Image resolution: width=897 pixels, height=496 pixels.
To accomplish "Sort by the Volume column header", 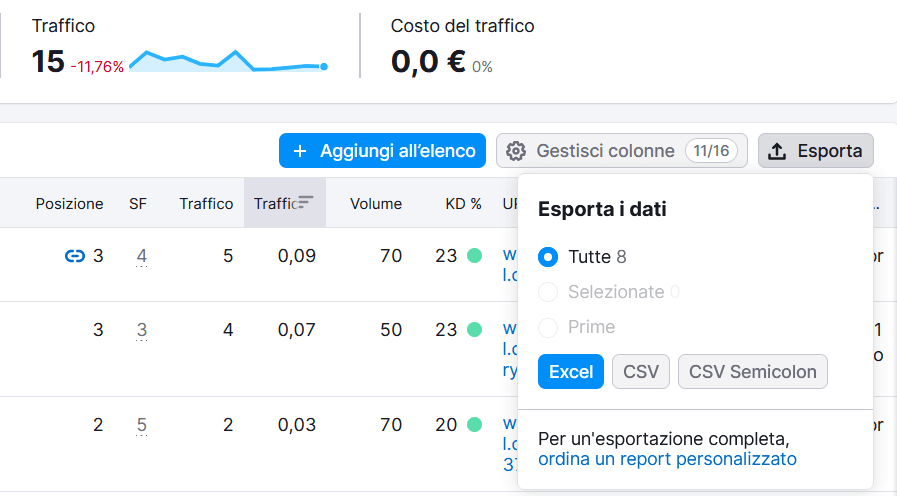I will (x=375, y=203).
